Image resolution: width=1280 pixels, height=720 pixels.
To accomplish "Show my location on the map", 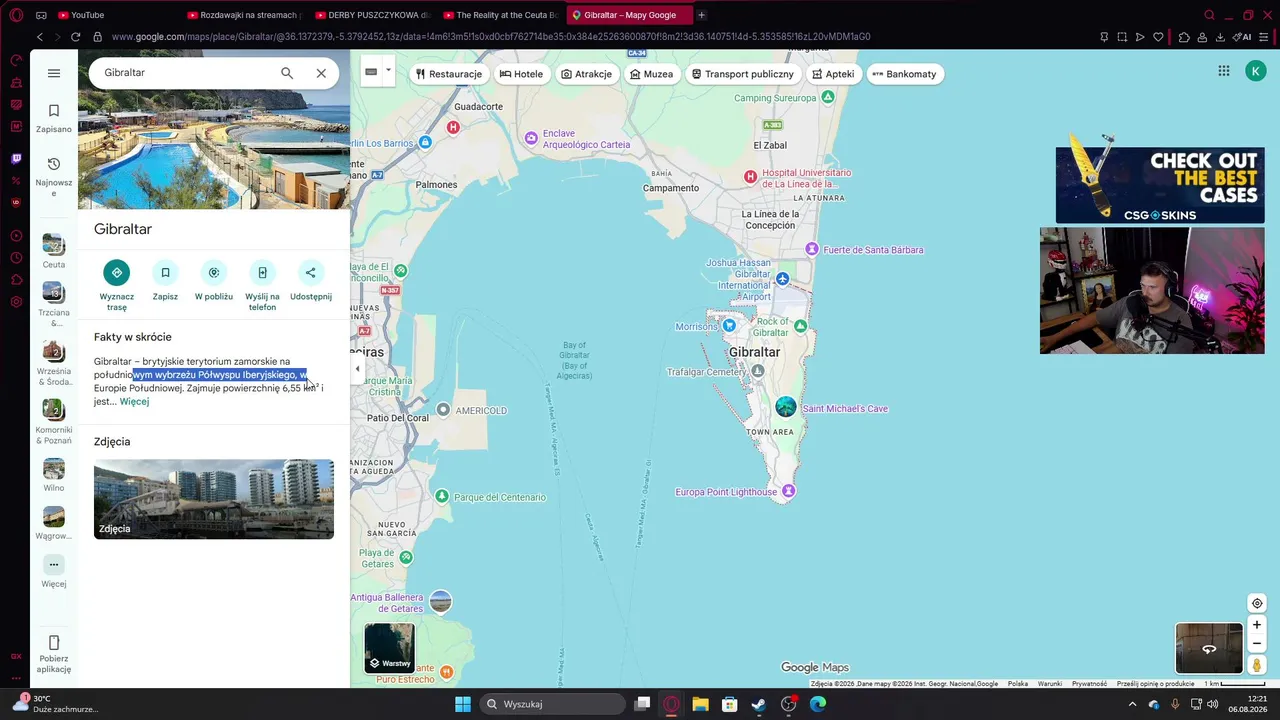I will [1257, 603].
